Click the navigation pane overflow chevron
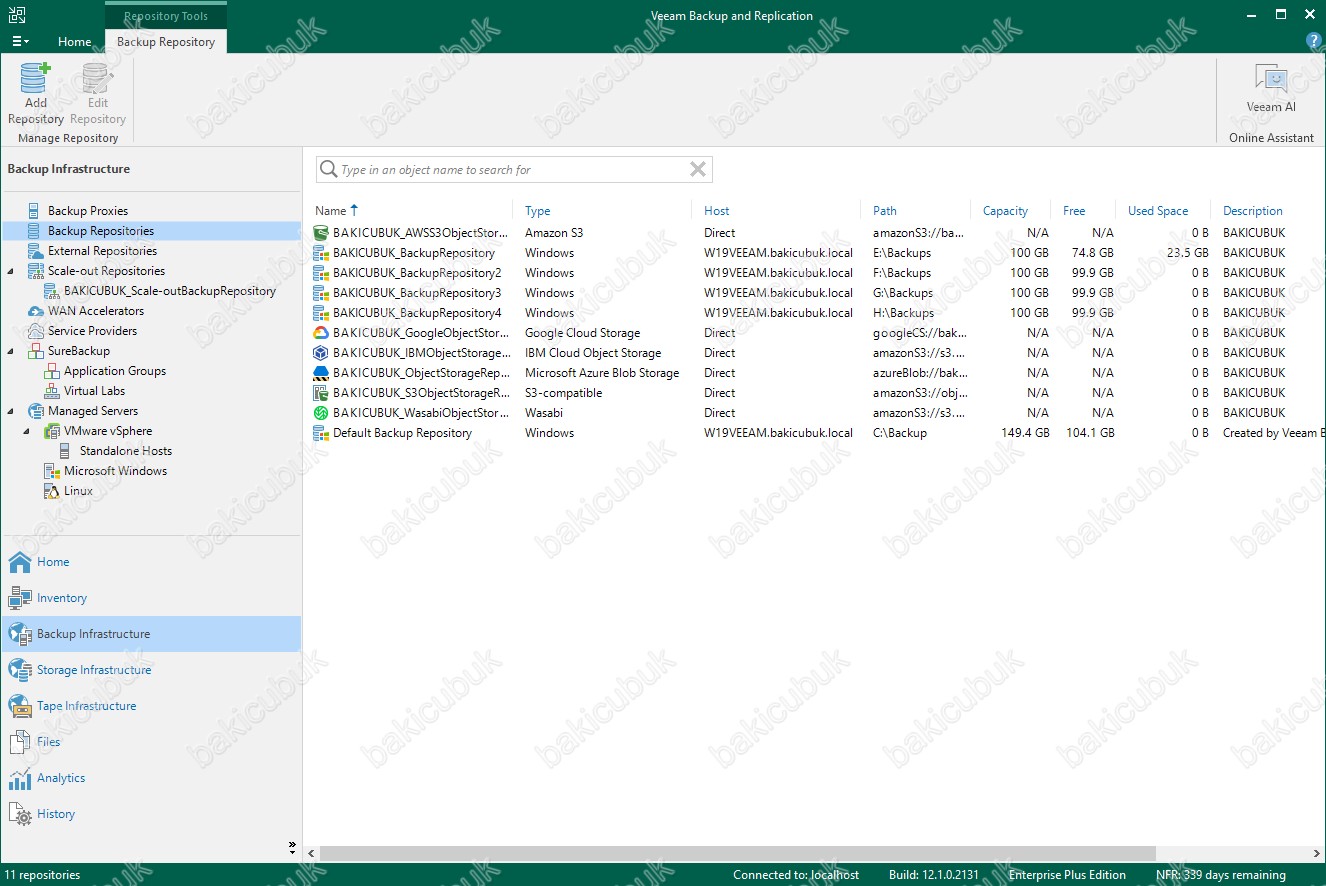 click(292, 846)
